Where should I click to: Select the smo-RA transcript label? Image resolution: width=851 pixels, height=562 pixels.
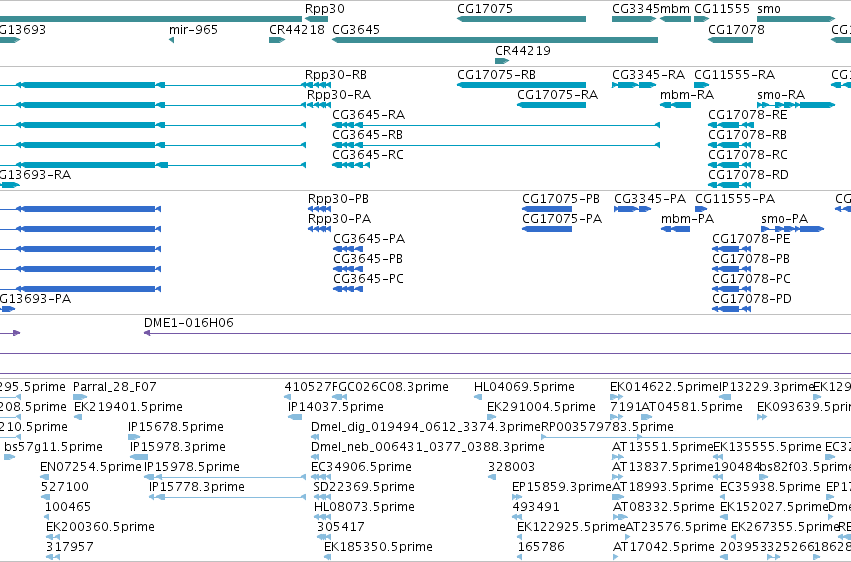click(781, 95)
